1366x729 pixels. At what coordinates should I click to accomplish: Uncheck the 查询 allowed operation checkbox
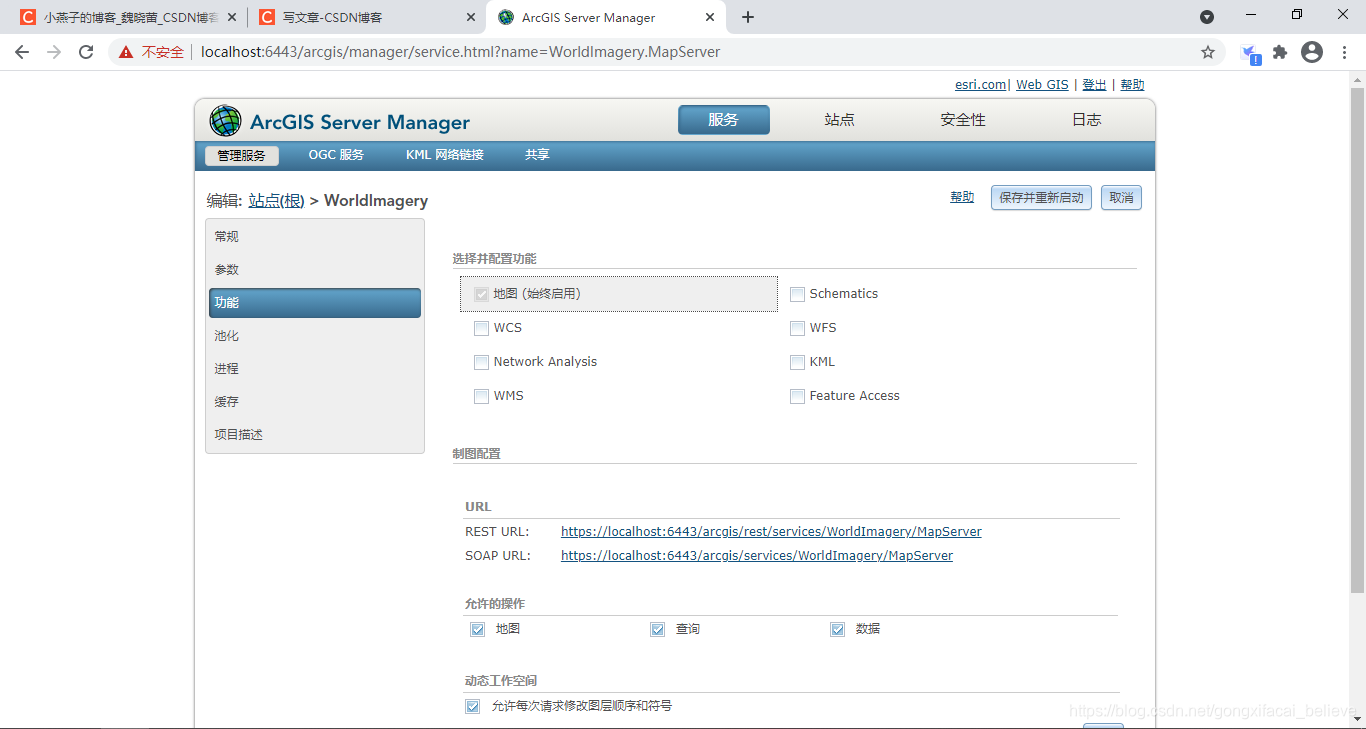(657, 630)
